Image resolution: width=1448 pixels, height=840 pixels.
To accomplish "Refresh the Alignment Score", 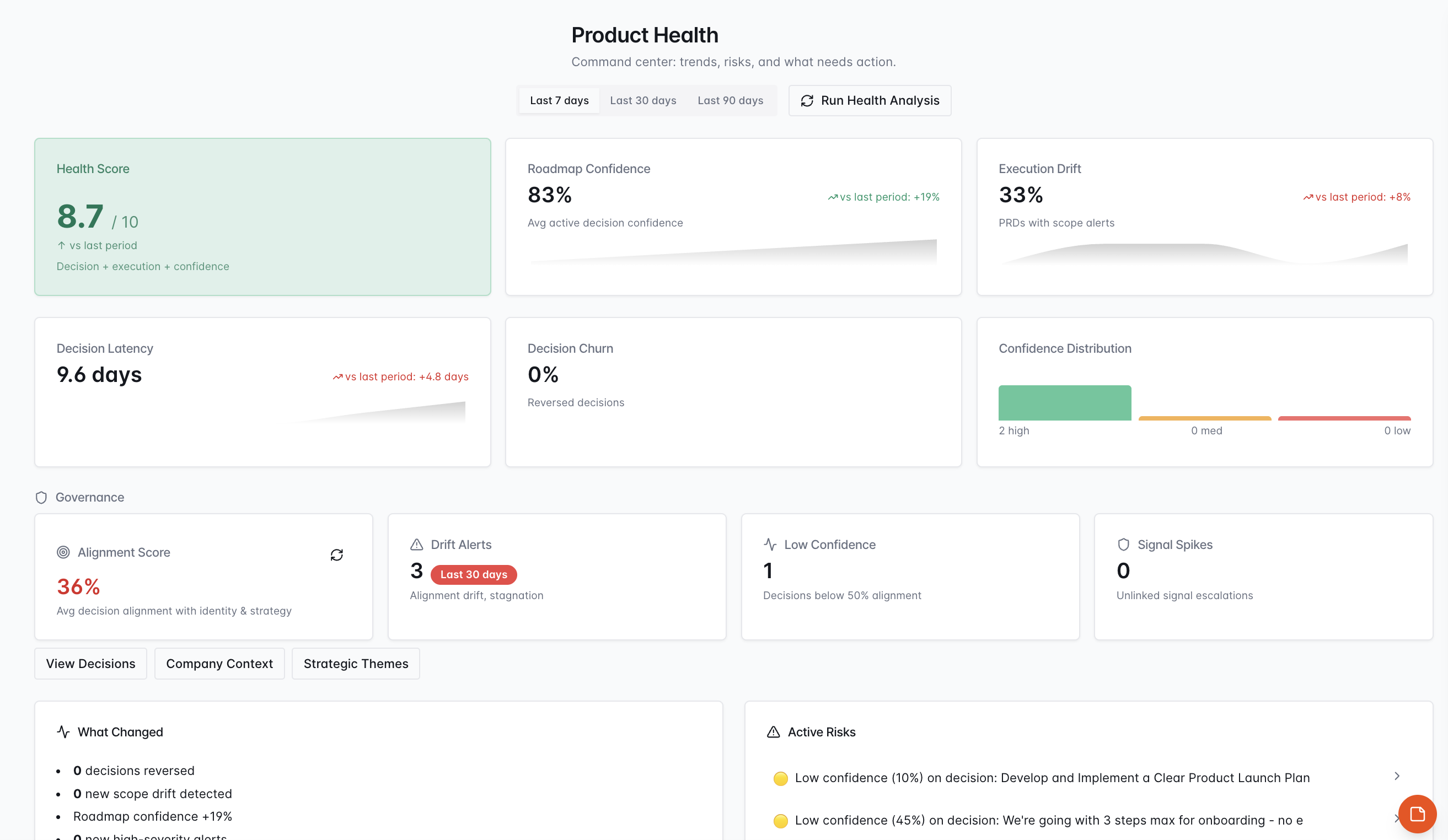I will (x=337, y=554).
